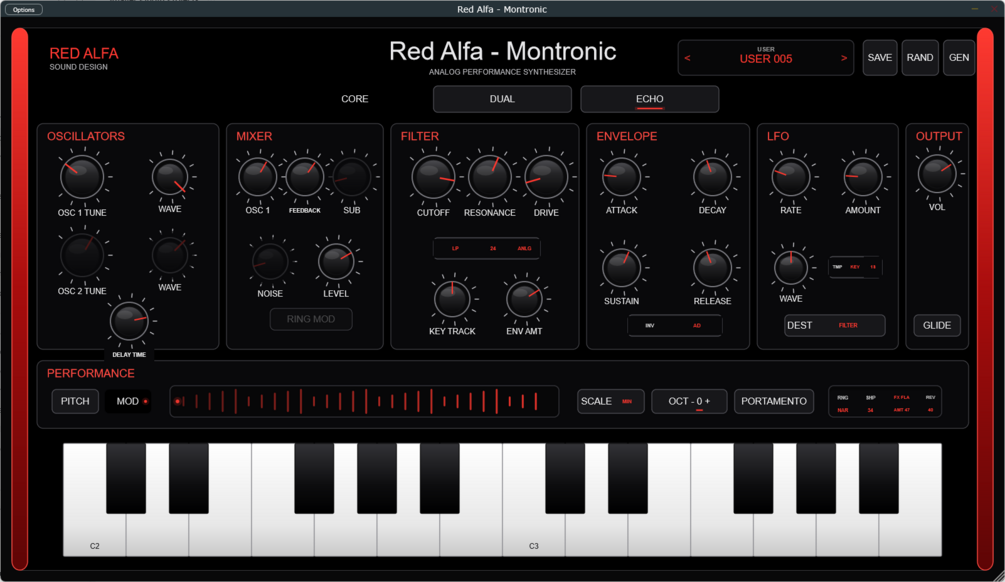Viewport: 1005px width, 582px height.
Task: Select next preset with right arrow
Action: 844,58
